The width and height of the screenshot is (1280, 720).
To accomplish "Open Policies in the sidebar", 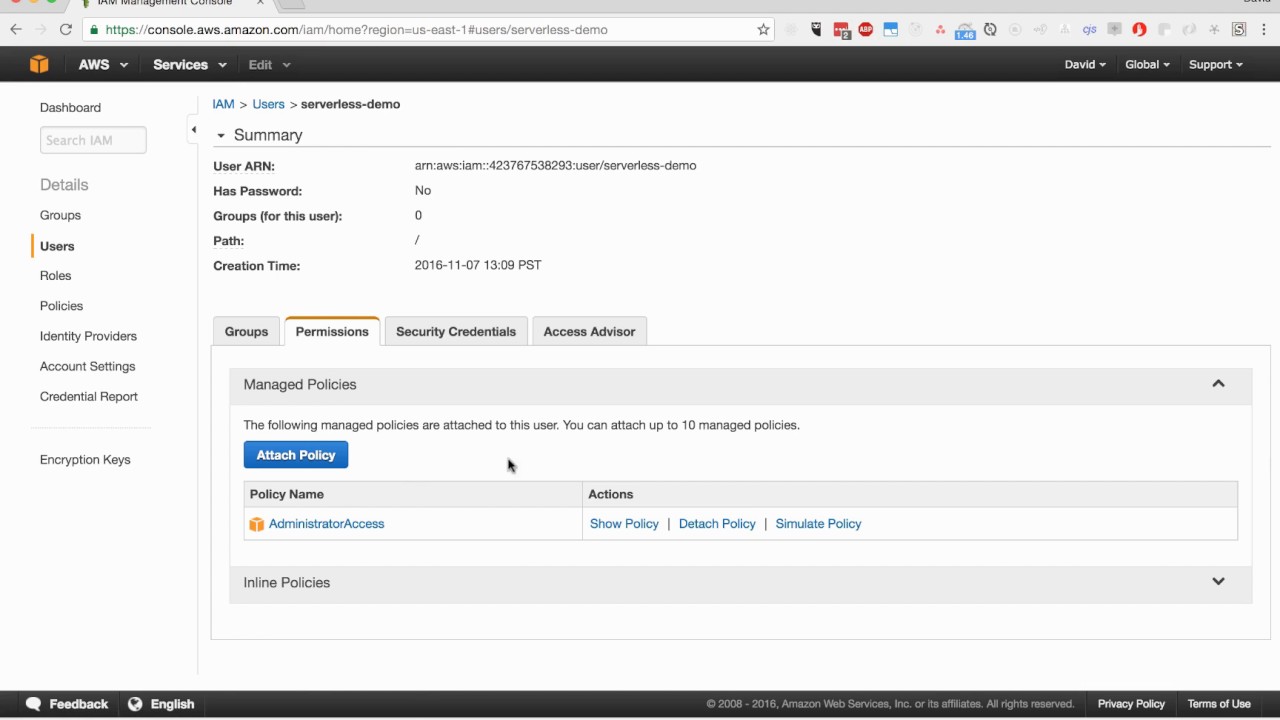I will coord(61,306).
